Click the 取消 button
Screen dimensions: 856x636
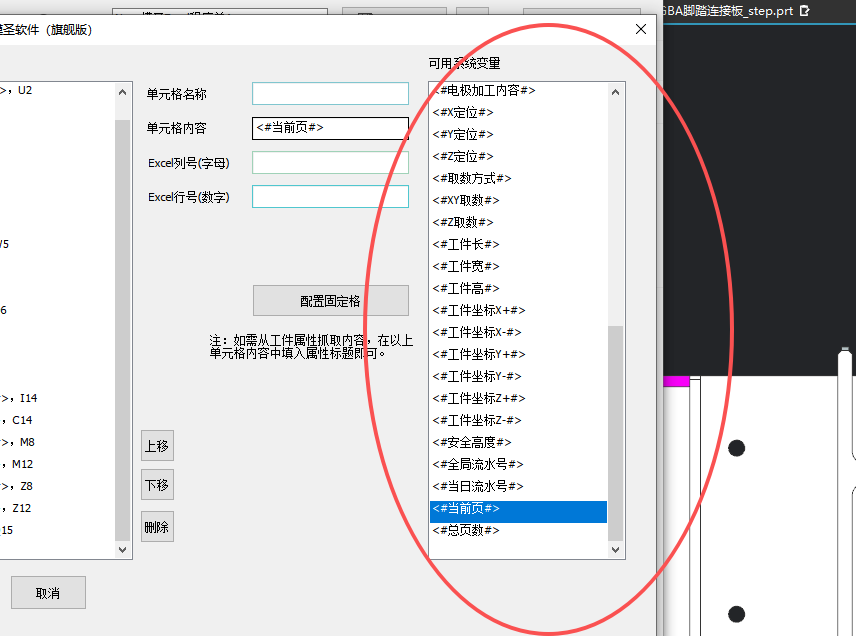[x=48, y=593]
